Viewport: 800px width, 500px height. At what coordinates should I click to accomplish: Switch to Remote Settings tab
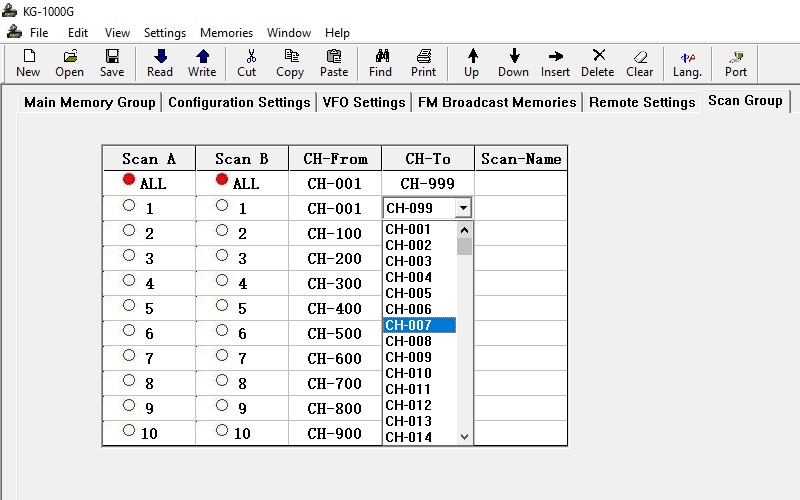pyautogui.click(x=642, y=102)
